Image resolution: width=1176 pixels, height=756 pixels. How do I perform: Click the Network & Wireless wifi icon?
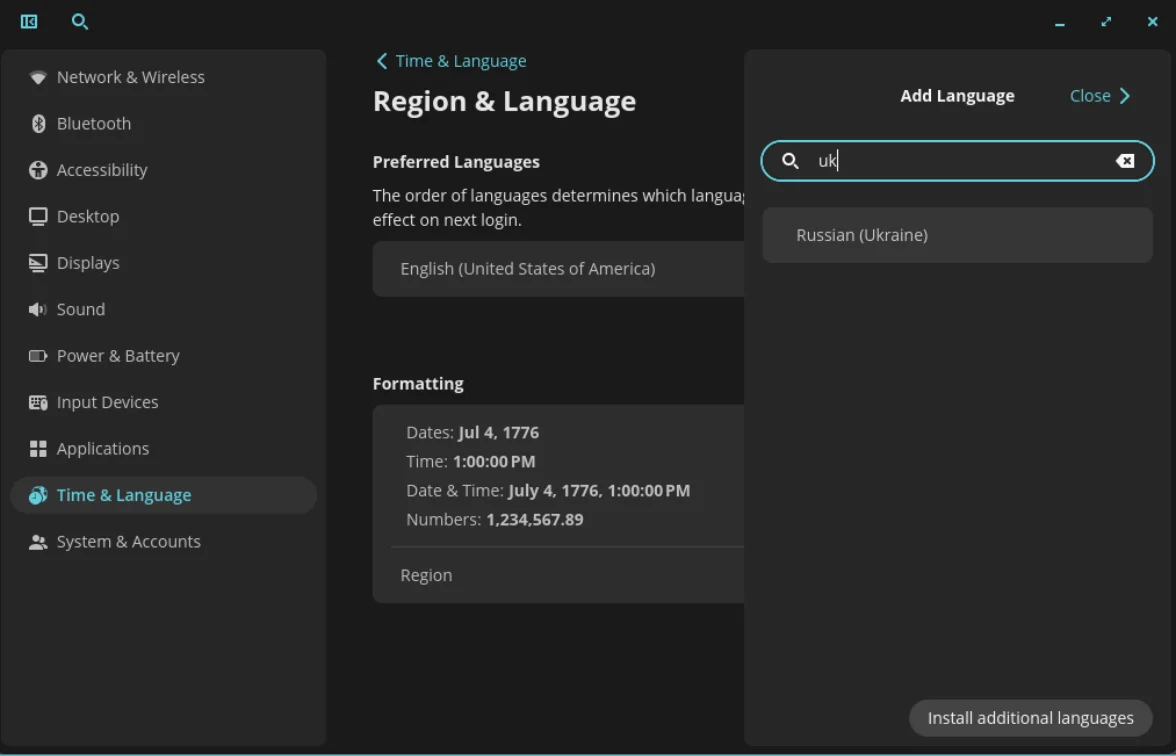[x=38, y=77]
